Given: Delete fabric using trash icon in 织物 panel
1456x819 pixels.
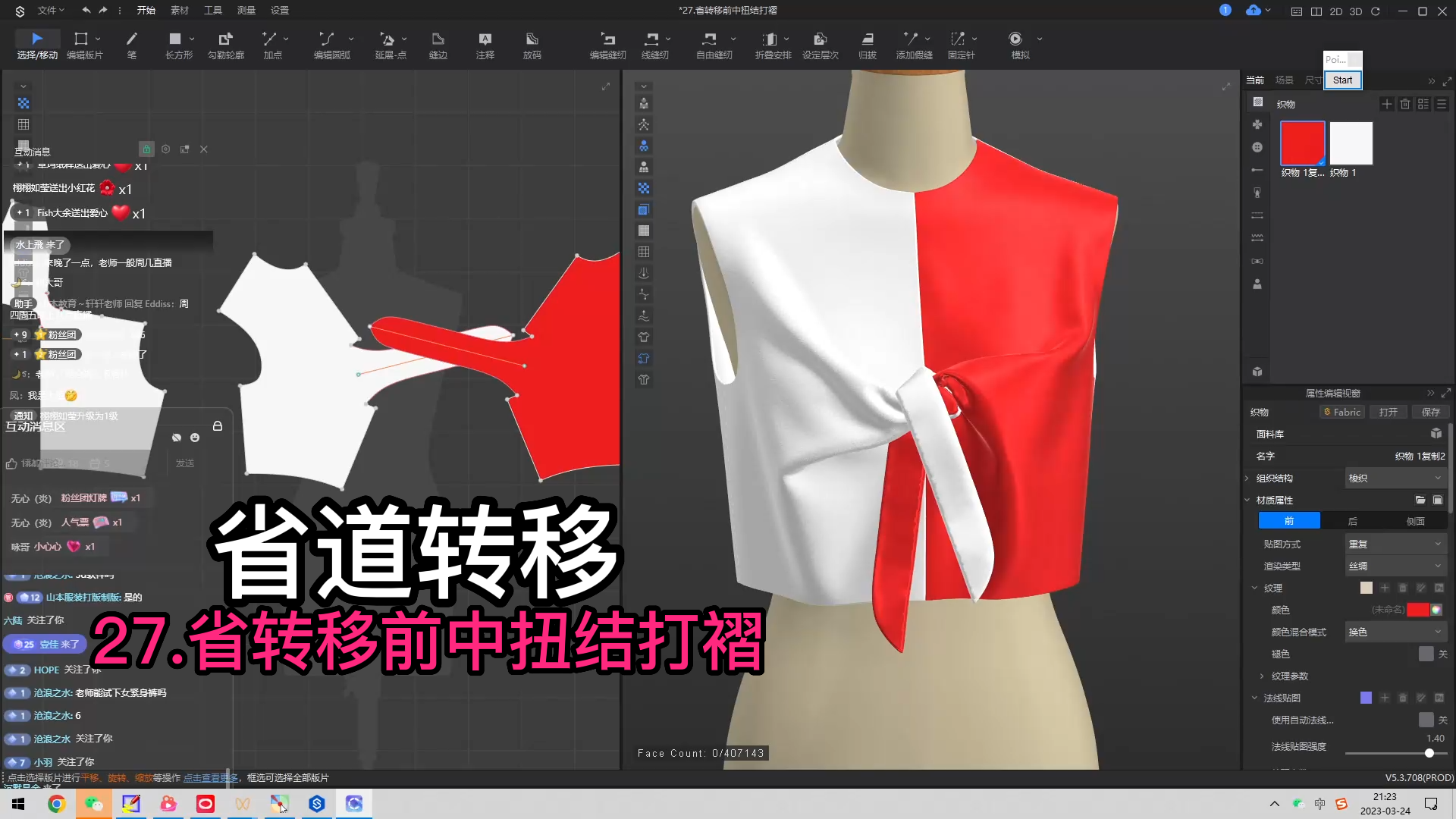Looking at the screenshot, I should [x=1405, y=104].
